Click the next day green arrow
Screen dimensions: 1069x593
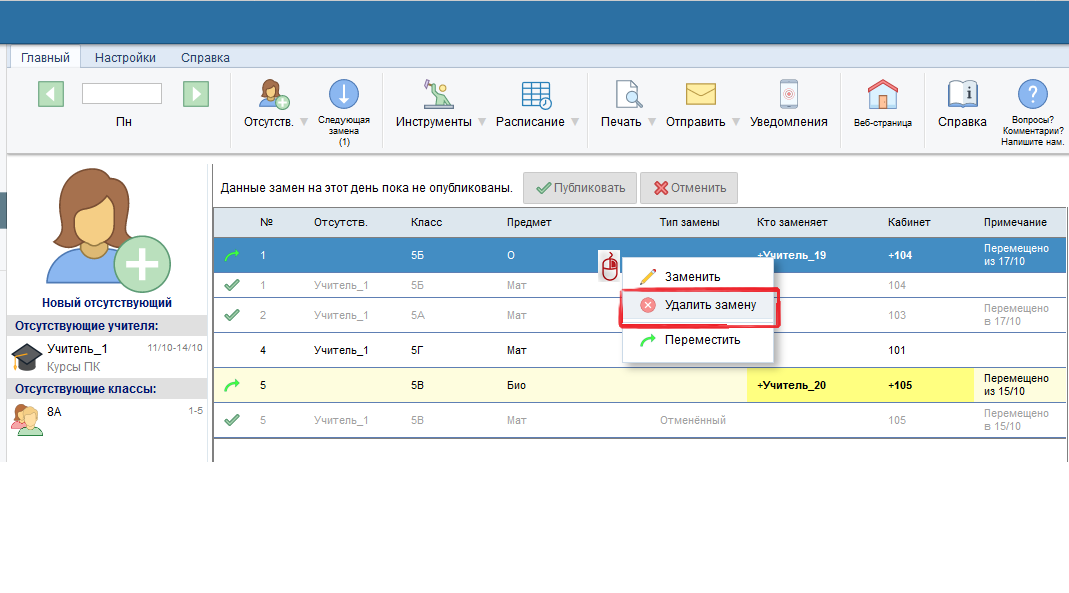(195, 94)
